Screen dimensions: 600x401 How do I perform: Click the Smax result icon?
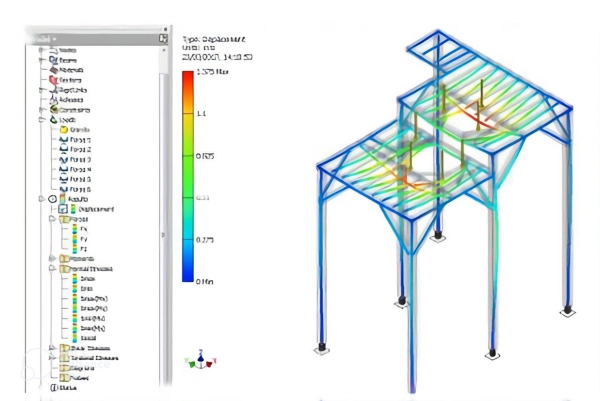click(x=75, y=279)
